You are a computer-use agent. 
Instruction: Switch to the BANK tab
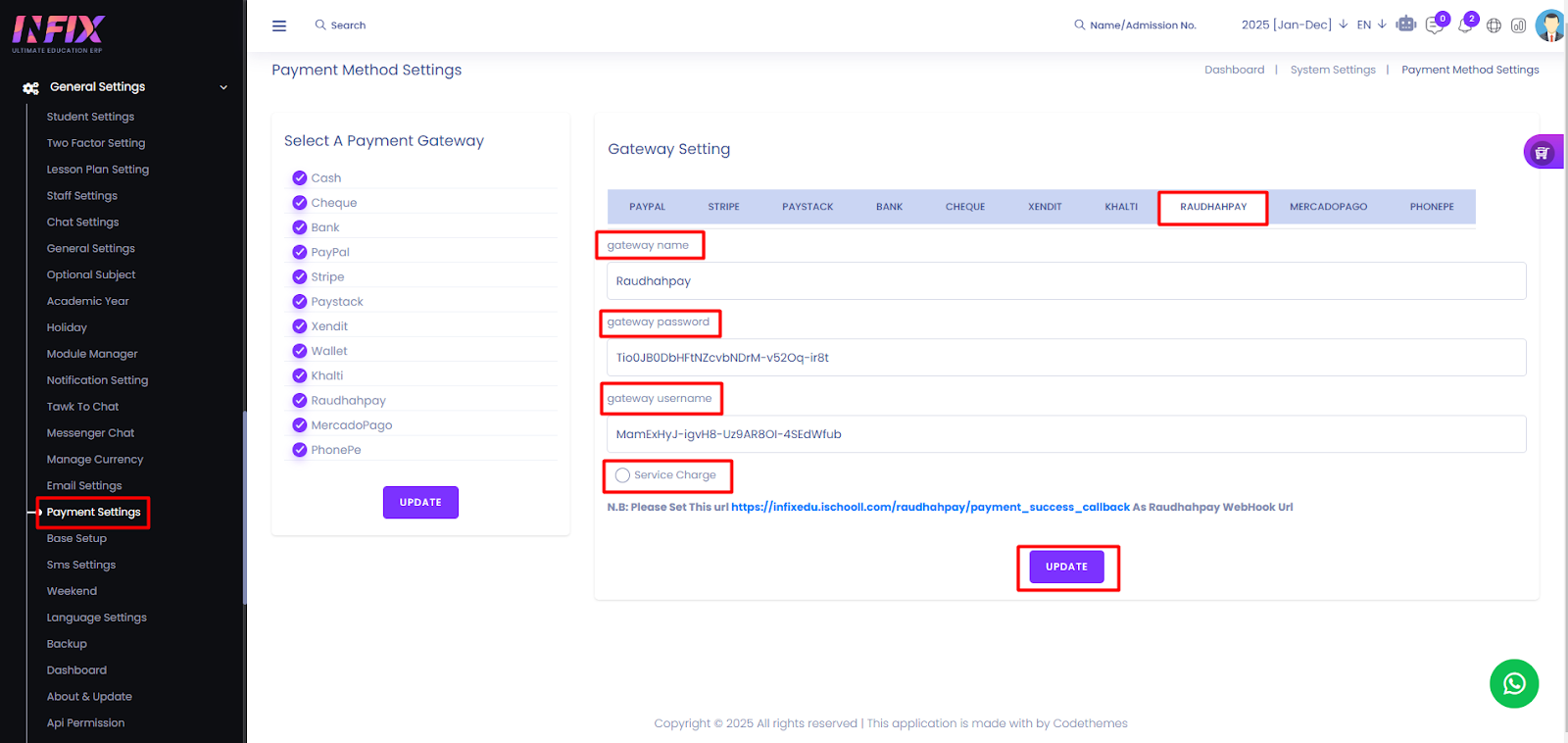coord(889,207)
